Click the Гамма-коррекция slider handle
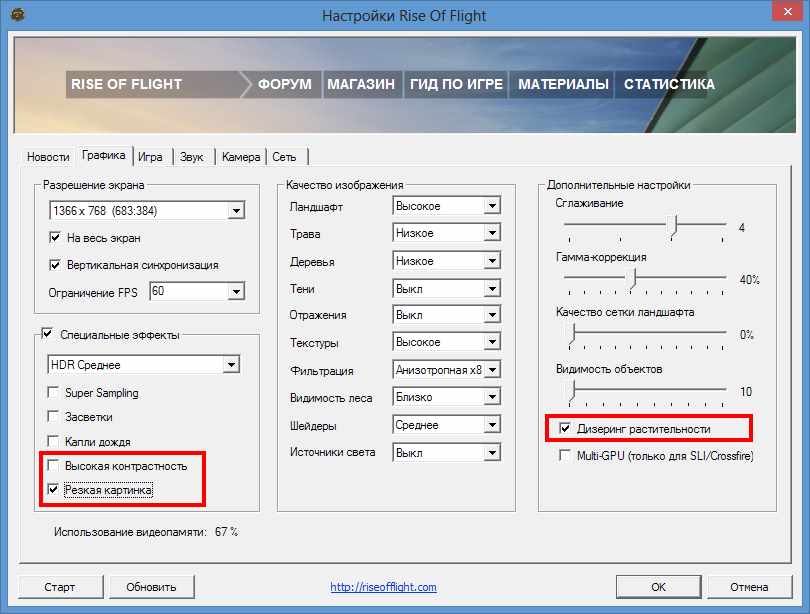 coord(633,280)
